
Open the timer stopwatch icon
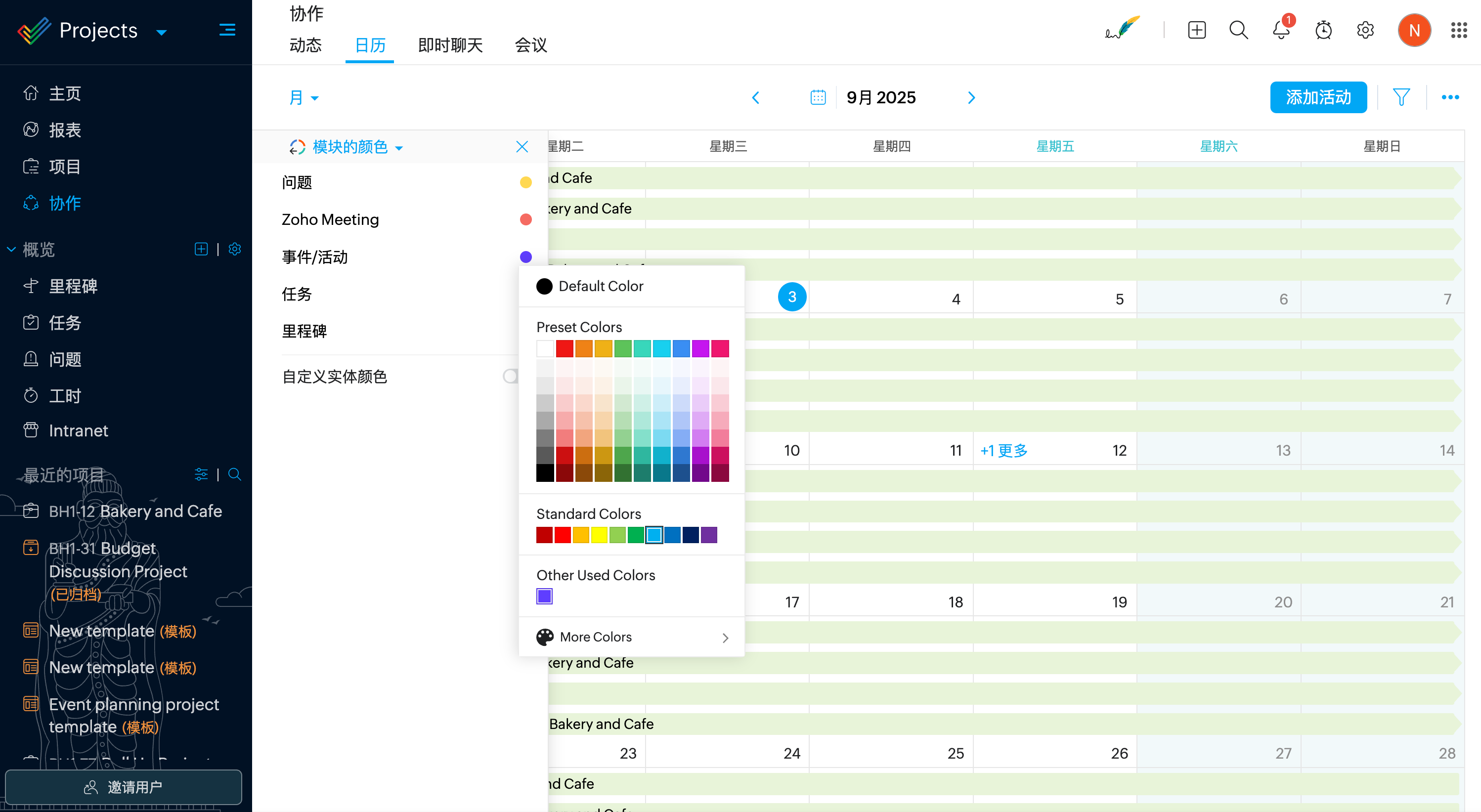1323,30
